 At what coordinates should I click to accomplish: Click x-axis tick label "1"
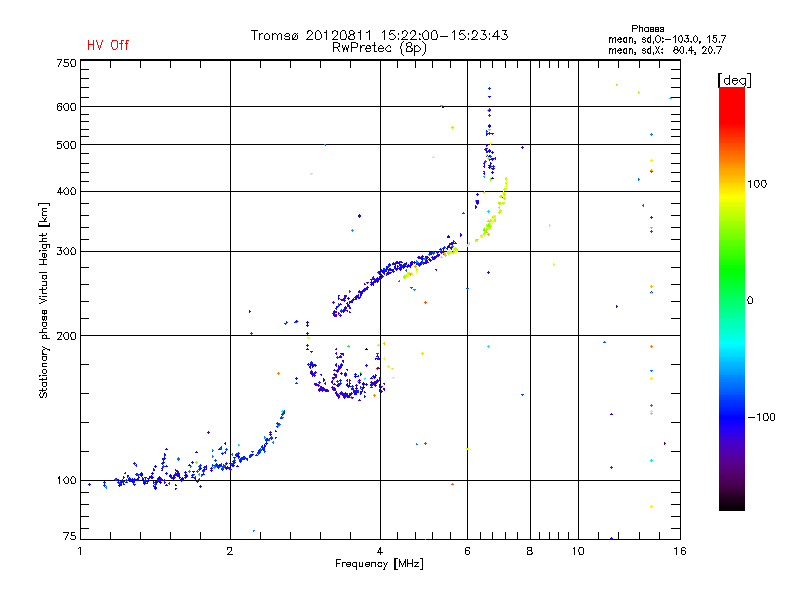click(80, 551)
